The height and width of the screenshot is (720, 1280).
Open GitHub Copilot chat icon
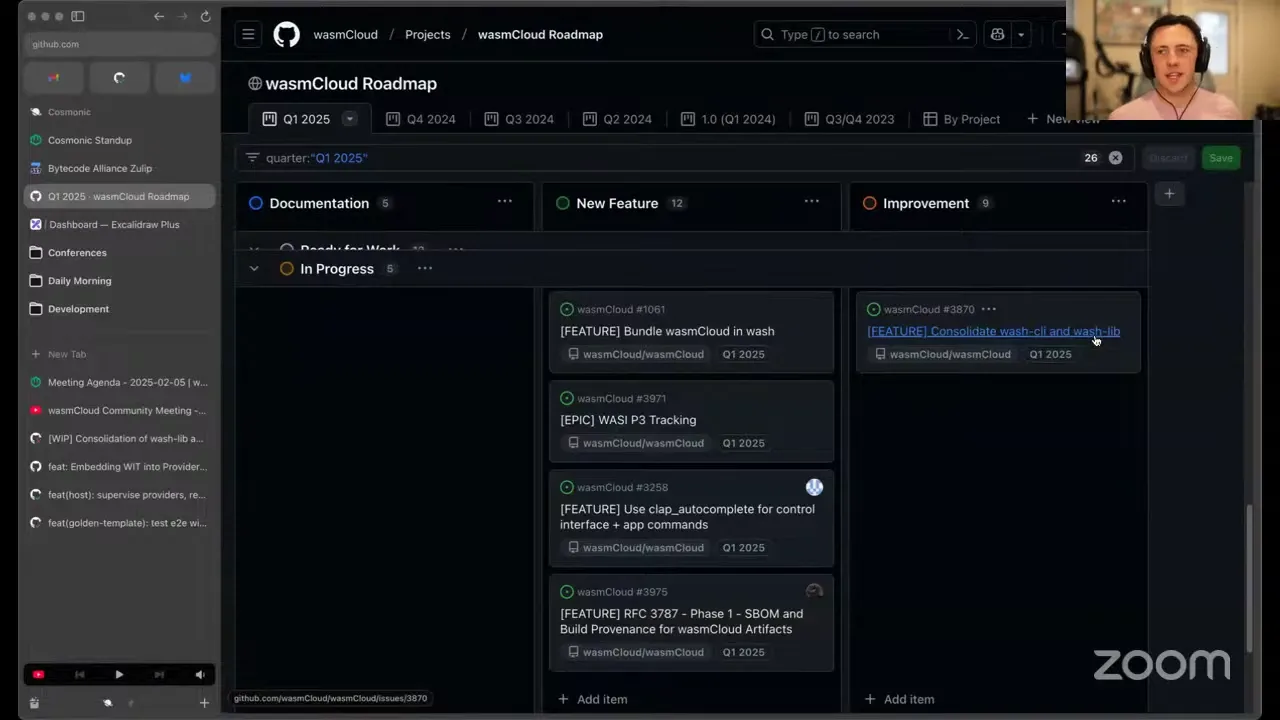997,34
